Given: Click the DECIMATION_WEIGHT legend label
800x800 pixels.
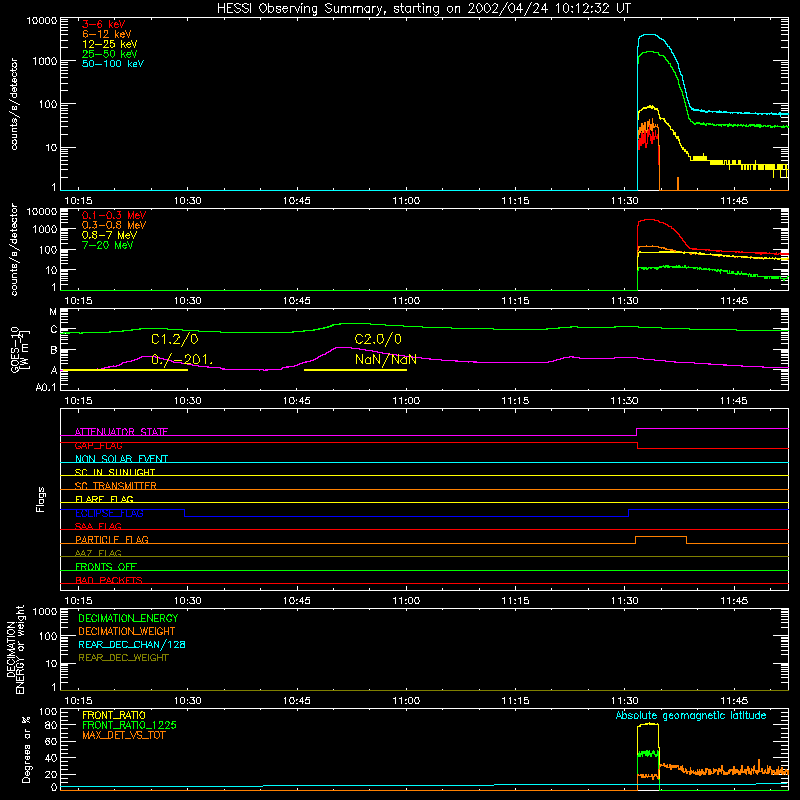Looking at the screenshot, I should coord(127,632).
